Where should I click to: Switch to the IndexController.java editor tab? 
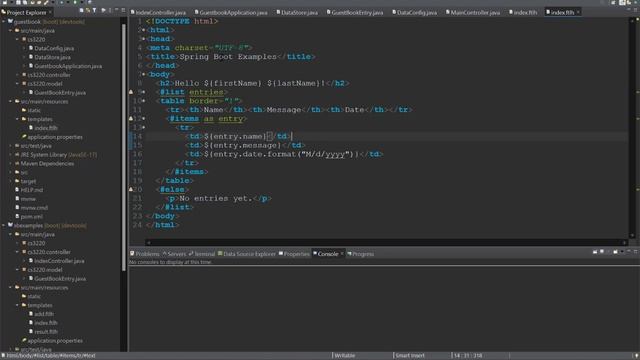(158, 13)
